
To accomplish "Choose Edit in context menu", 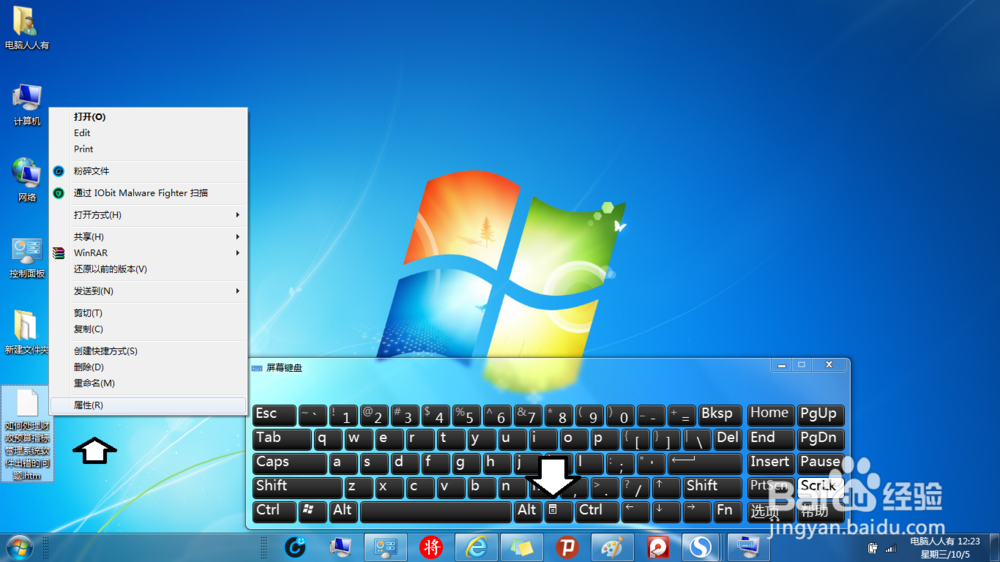I will point(148,133).
